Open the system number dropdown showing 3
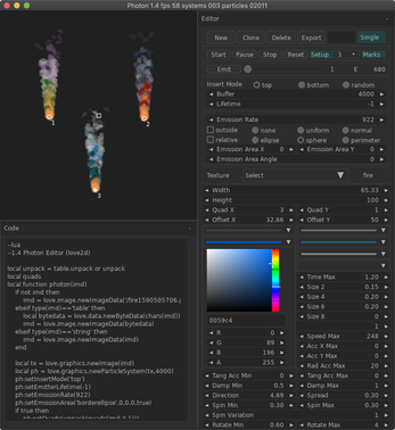Viewport: 395px width, 430px height. tap(347, 54)
